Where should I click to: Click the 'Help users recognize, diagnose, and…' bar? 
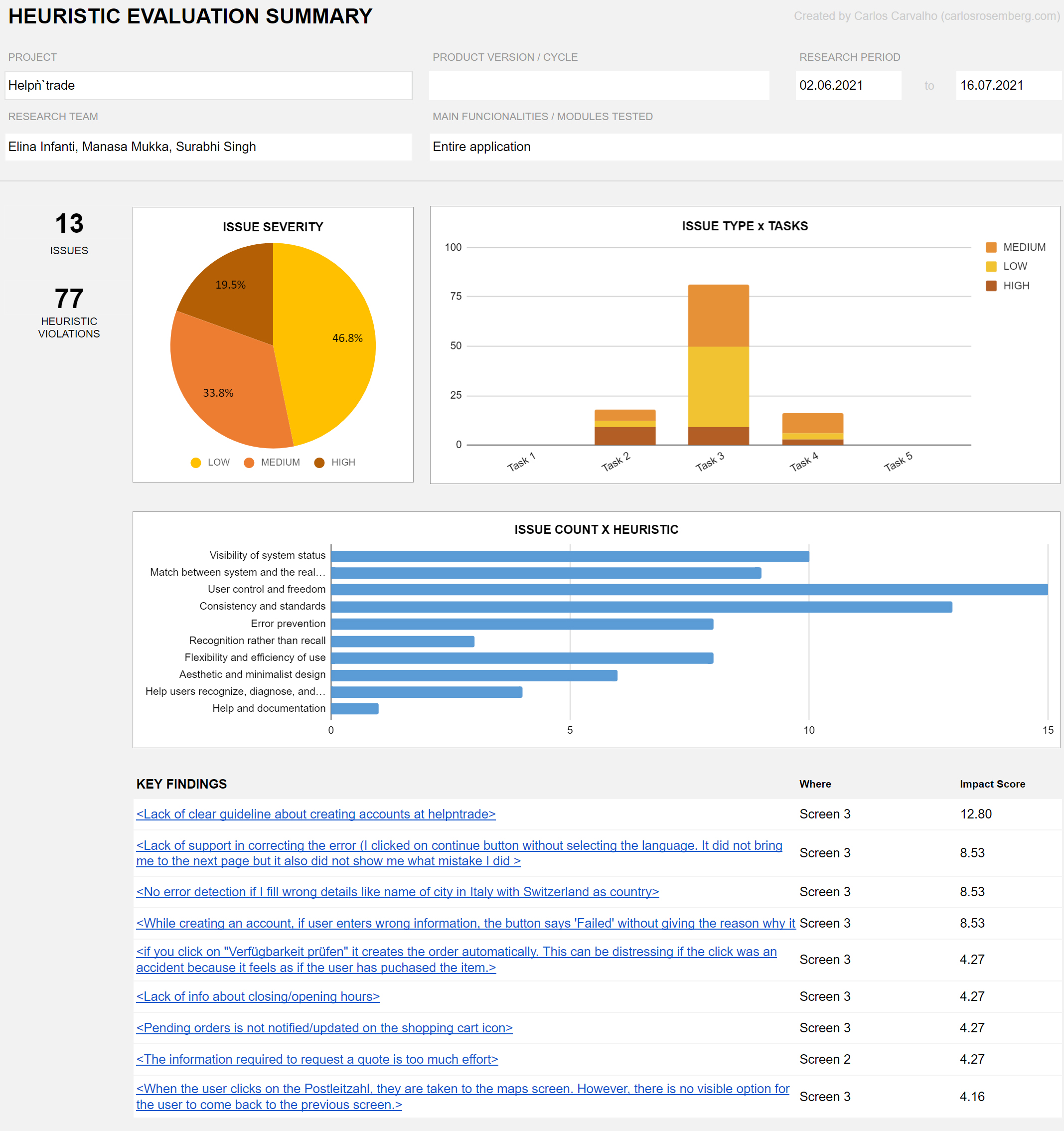pos(427,692)
